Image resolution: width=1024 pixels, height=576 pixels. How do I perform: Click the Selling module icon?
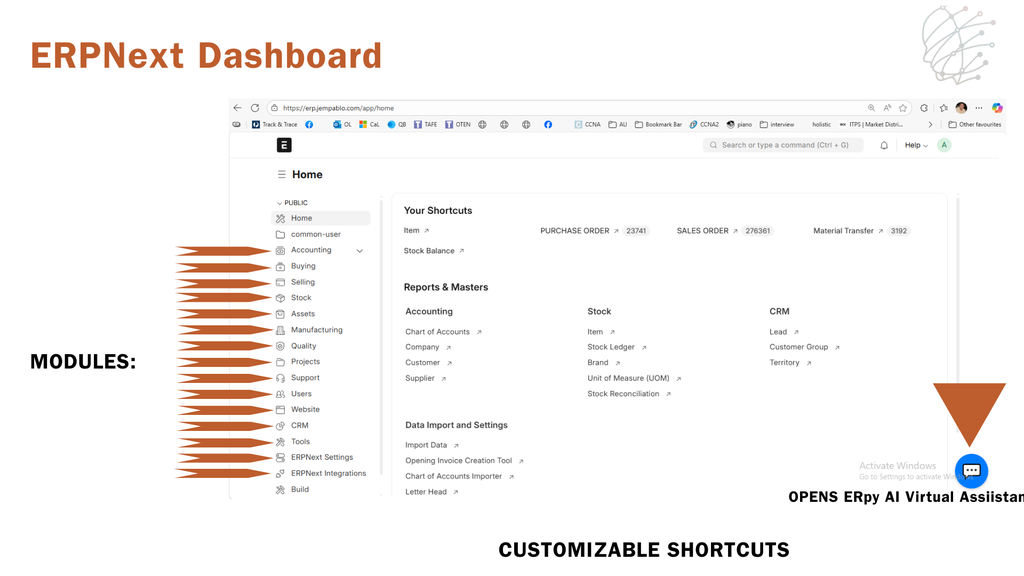click(x=280, y=282)
